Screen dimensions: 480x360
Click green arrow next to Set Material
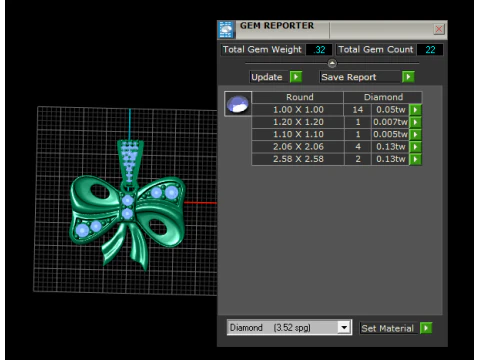[426, 328]
